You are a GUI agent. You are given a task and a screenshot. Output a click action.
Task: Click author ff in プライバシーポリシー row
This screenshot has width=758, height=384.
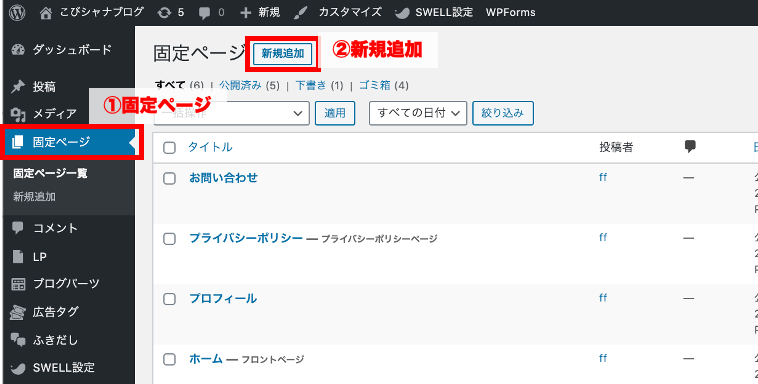(x=603, y=237)
